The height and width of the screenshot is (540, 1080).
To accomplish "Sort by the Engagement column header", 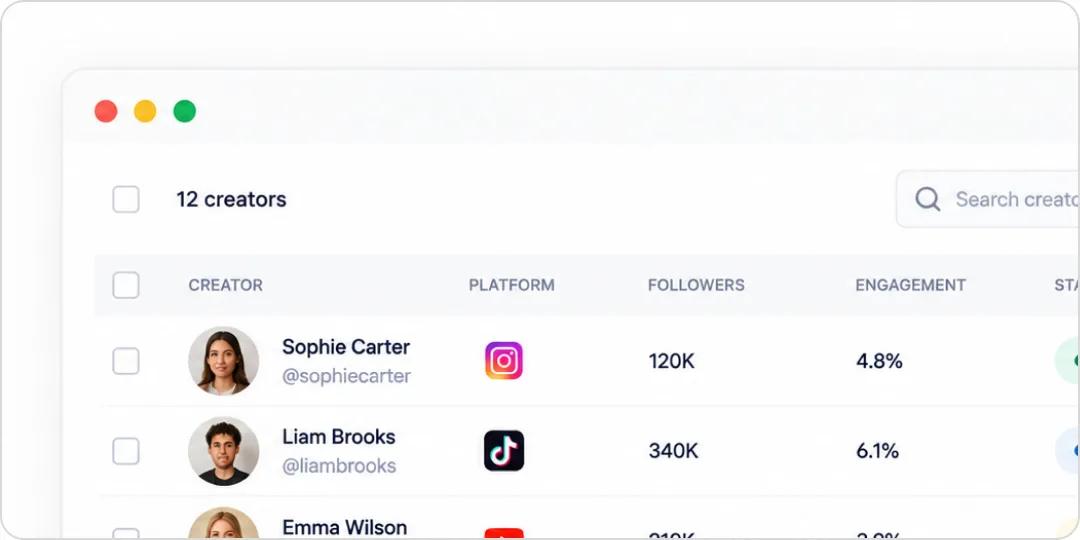I will pos(911,285).
